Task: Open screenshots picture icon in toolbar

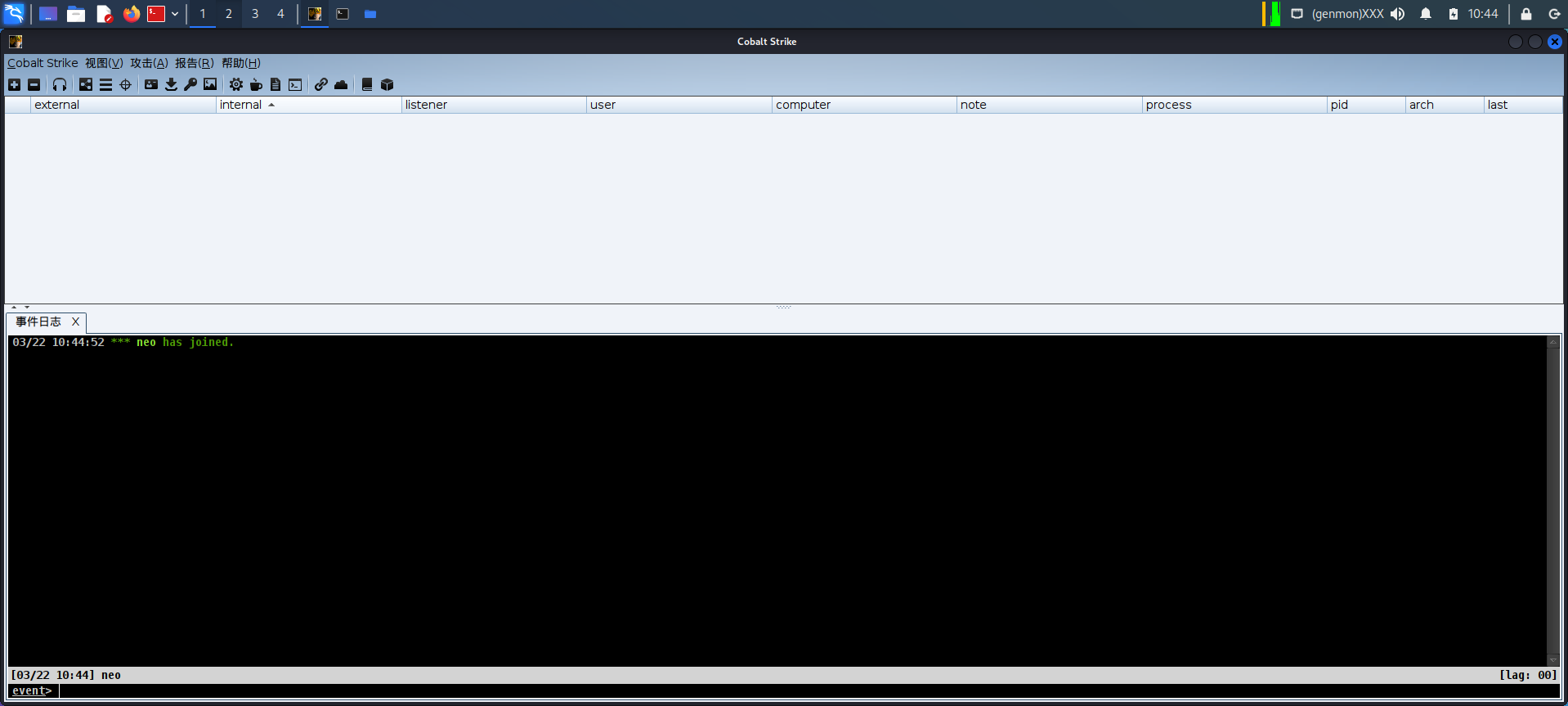Action: pos(210,84)
